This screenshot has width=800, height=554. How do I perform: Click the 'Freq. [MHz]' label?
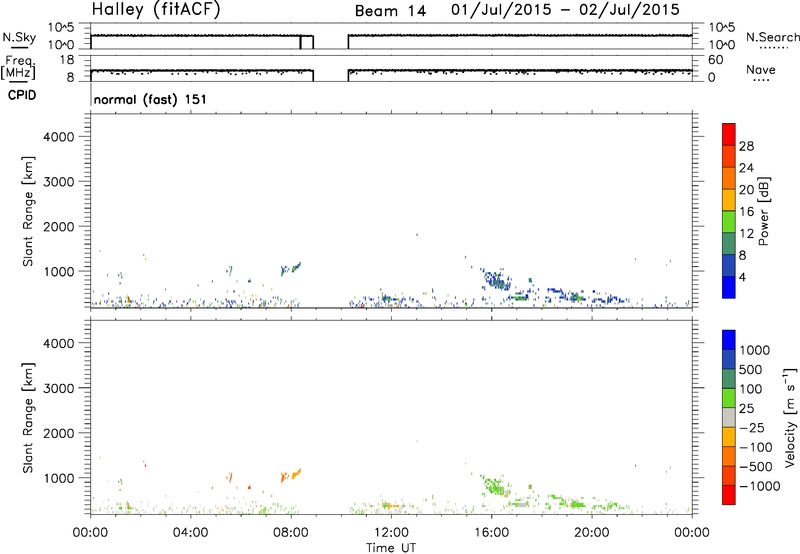tap(18, 67)
